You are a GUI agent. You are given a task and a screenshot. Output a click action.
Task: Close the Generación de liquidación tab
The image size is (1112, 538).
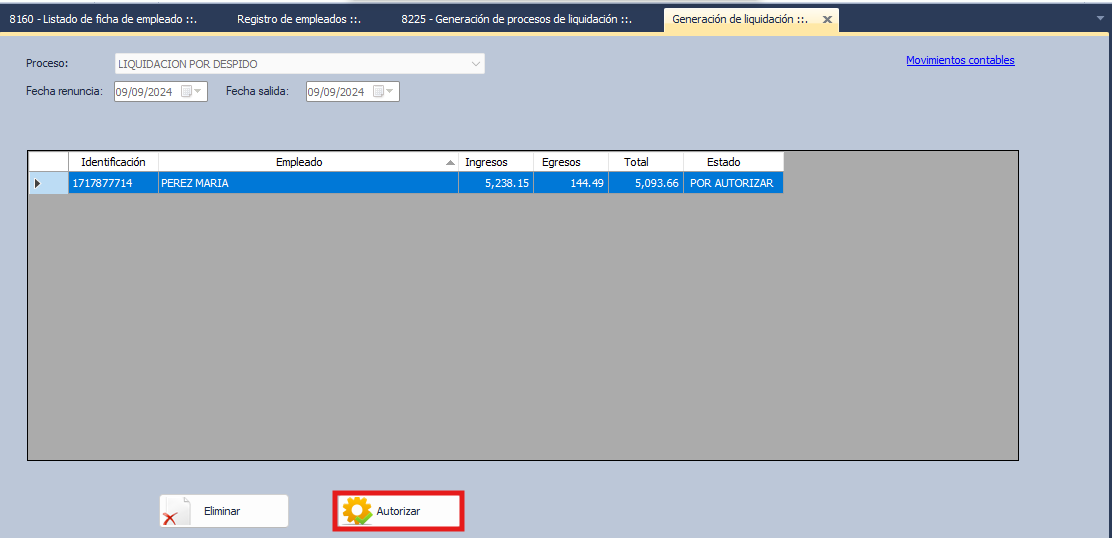pos(826,20)
